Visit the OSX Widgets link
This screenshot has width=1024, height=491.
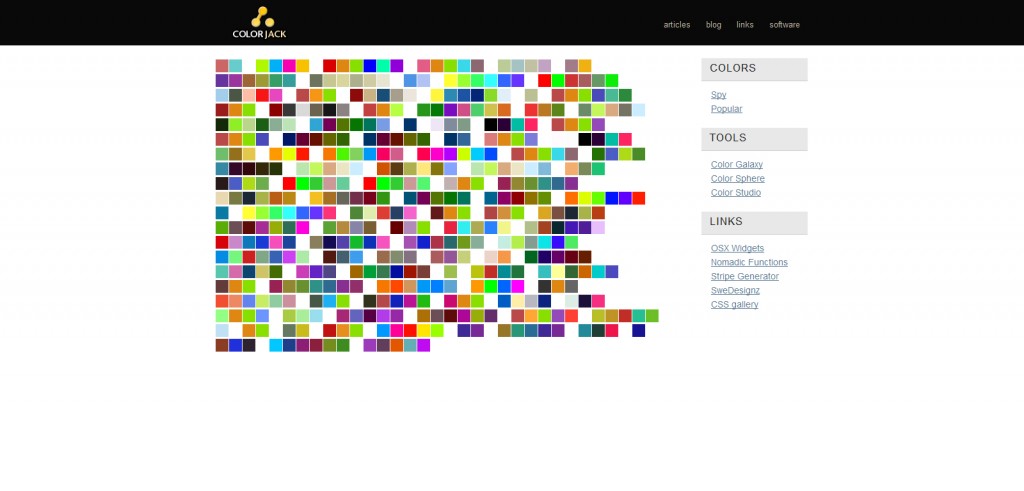pos(737,248)
